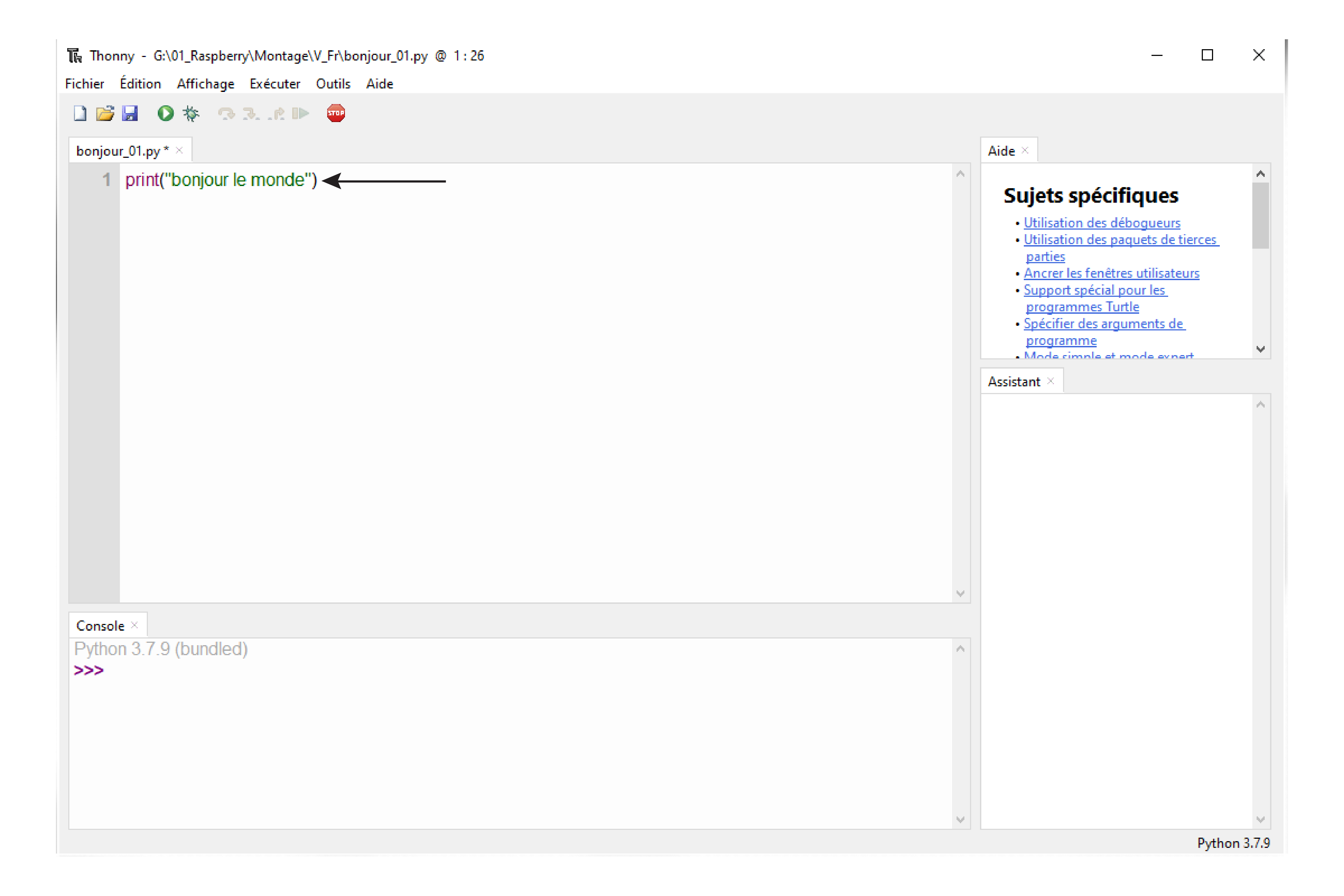Screen dimensions: 1344x896
Task: Click the Resume debug icon
Action: pyautogui.click(x=301, y=113)
